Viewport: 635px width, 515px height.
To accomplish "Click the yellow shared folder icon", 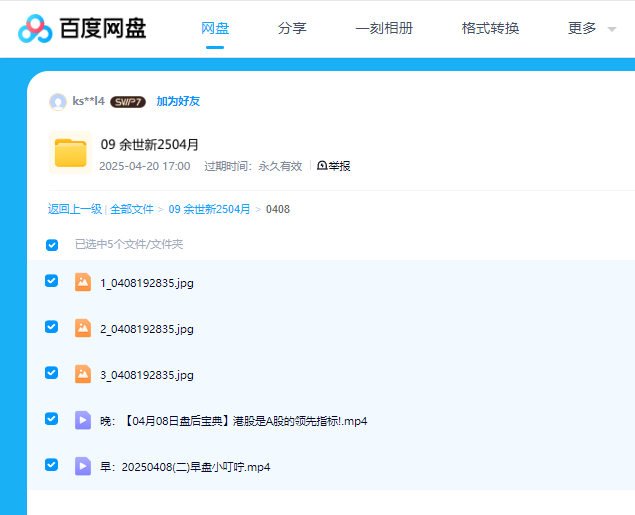I will pos(70,153).
